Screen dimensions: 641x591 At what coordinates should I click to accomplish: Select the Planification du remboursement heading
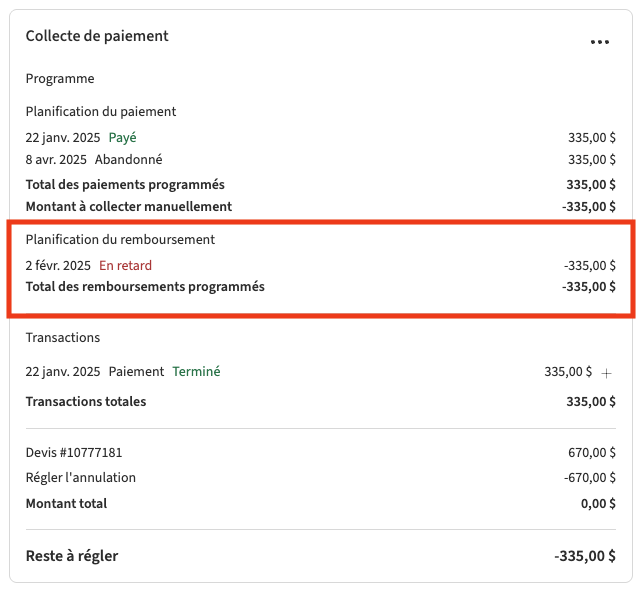120,239
